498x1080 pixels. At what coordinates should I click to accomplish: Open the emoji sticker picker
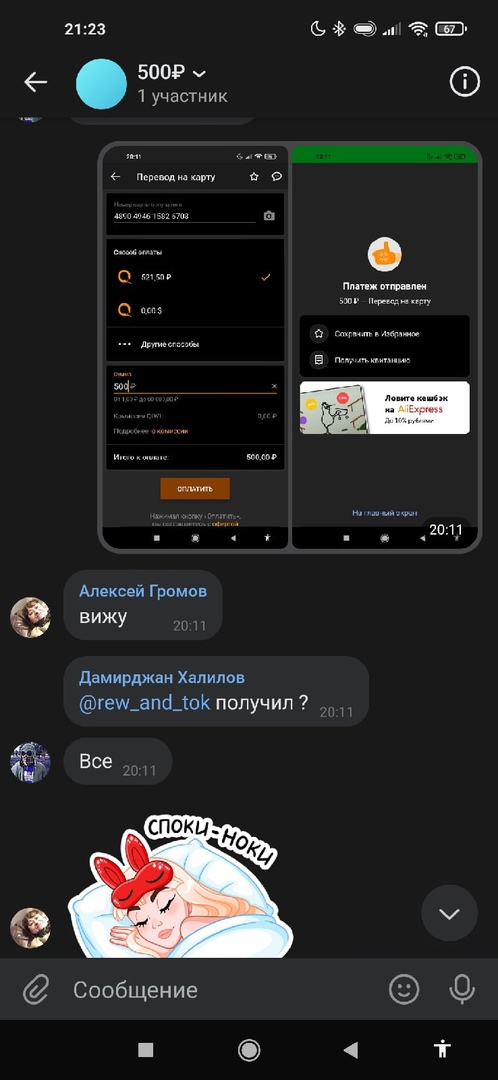point(404,990)
